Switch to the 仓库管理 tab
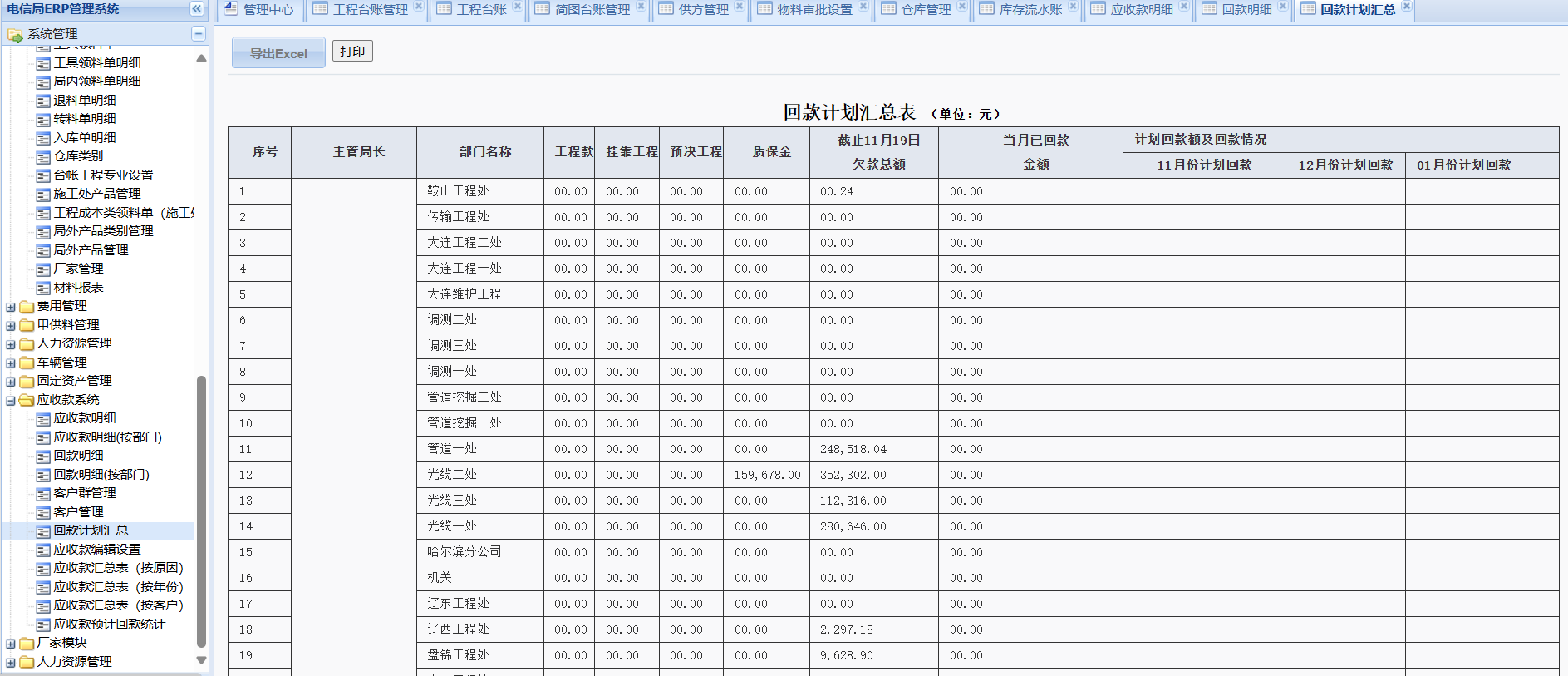The height and width of the screenshot is (676, 1568). pyautogui.click(x=926, y=10)
